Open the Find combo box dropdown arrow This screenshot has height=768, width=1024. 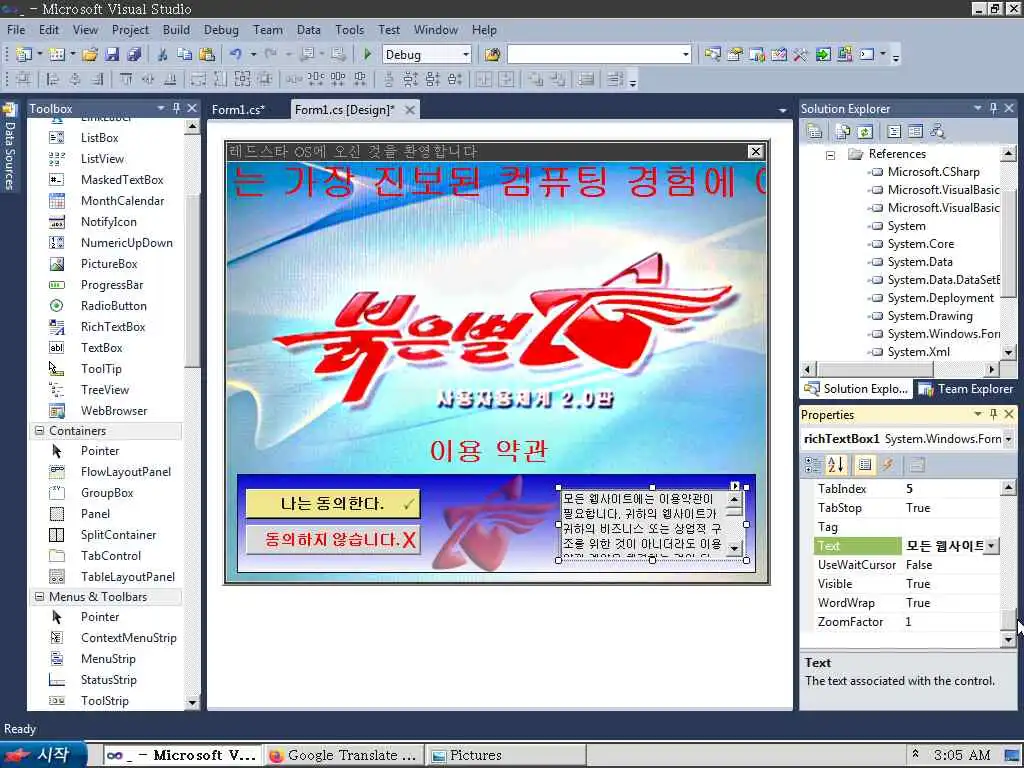click(x=686, y=55)
